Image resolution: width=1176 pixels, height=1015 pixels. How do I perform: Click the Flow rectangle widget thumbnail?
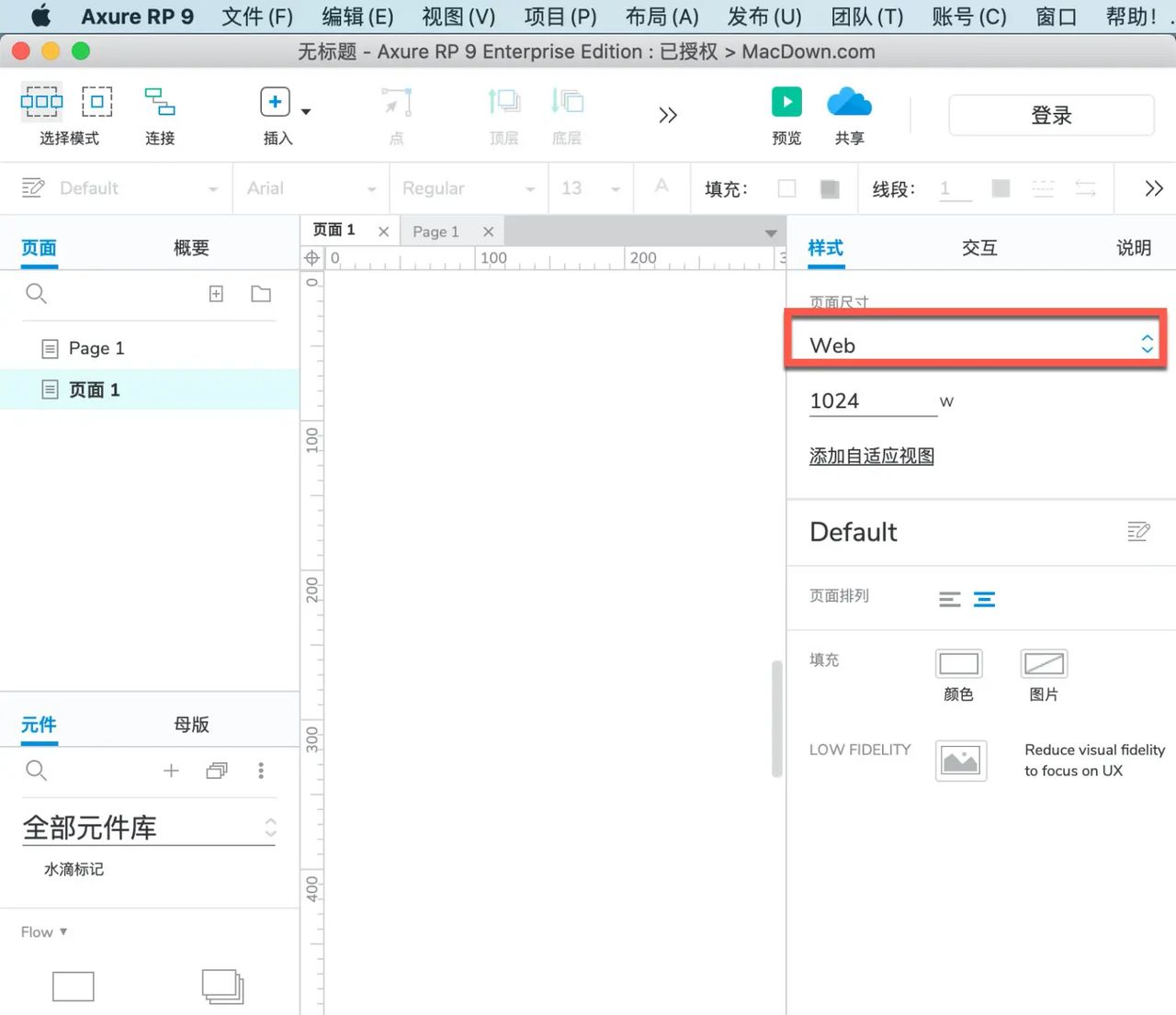(x=73, y=987)
